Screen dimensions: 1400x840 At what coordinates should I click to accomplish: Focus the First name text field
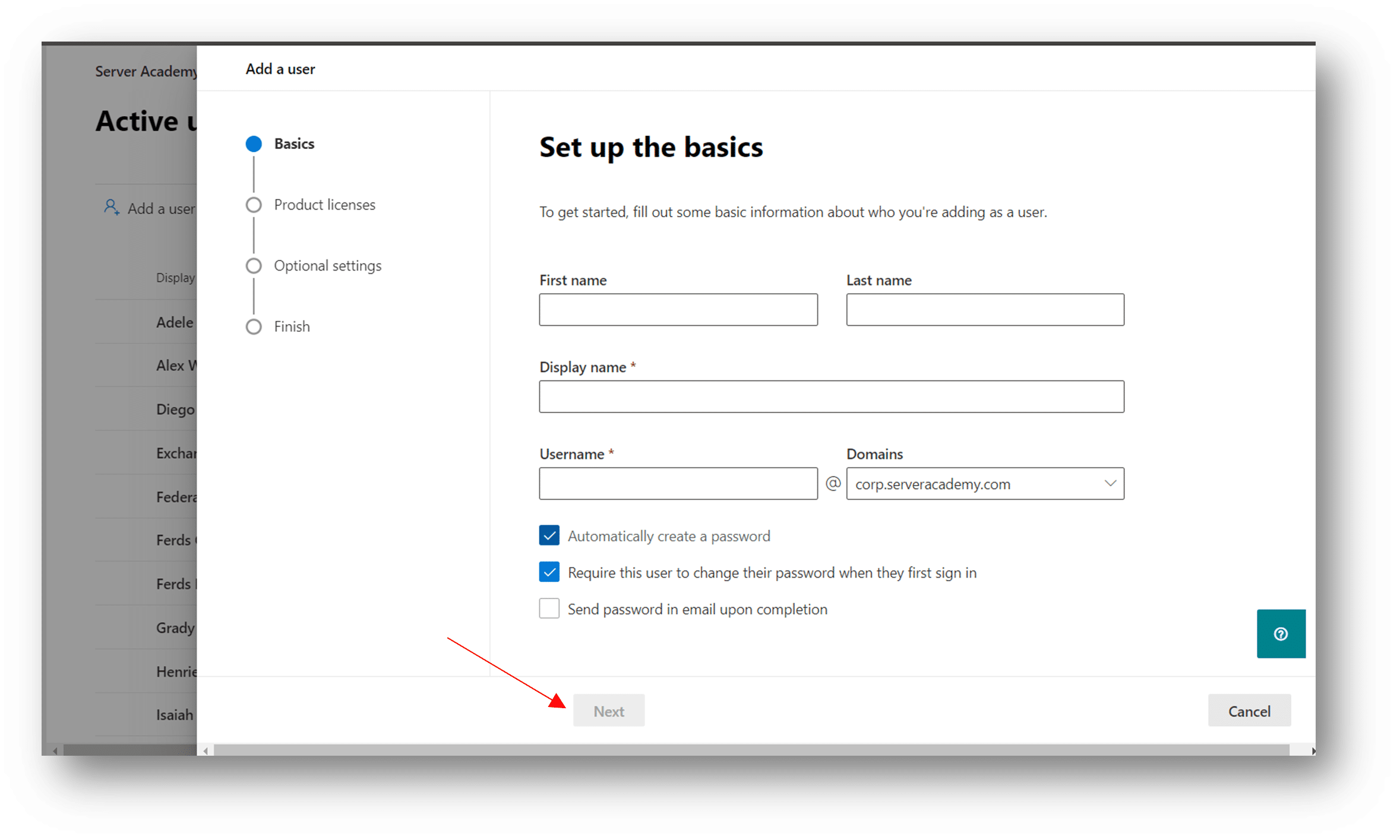pos(678,309)
